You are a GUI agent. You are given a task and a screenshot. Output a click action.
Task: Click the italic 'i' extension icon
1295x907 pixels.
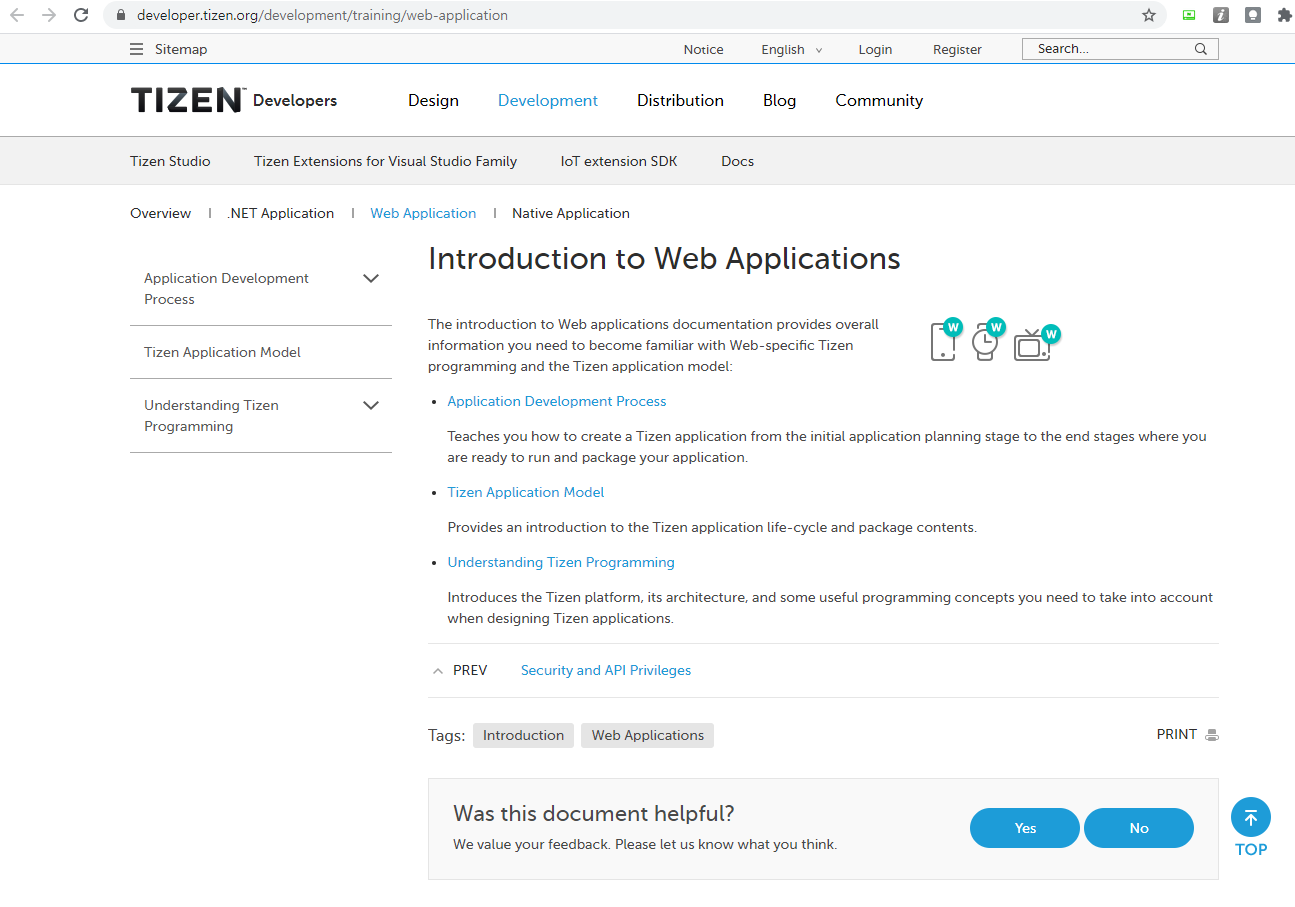pyautogui.click(x=1221, y=15)
